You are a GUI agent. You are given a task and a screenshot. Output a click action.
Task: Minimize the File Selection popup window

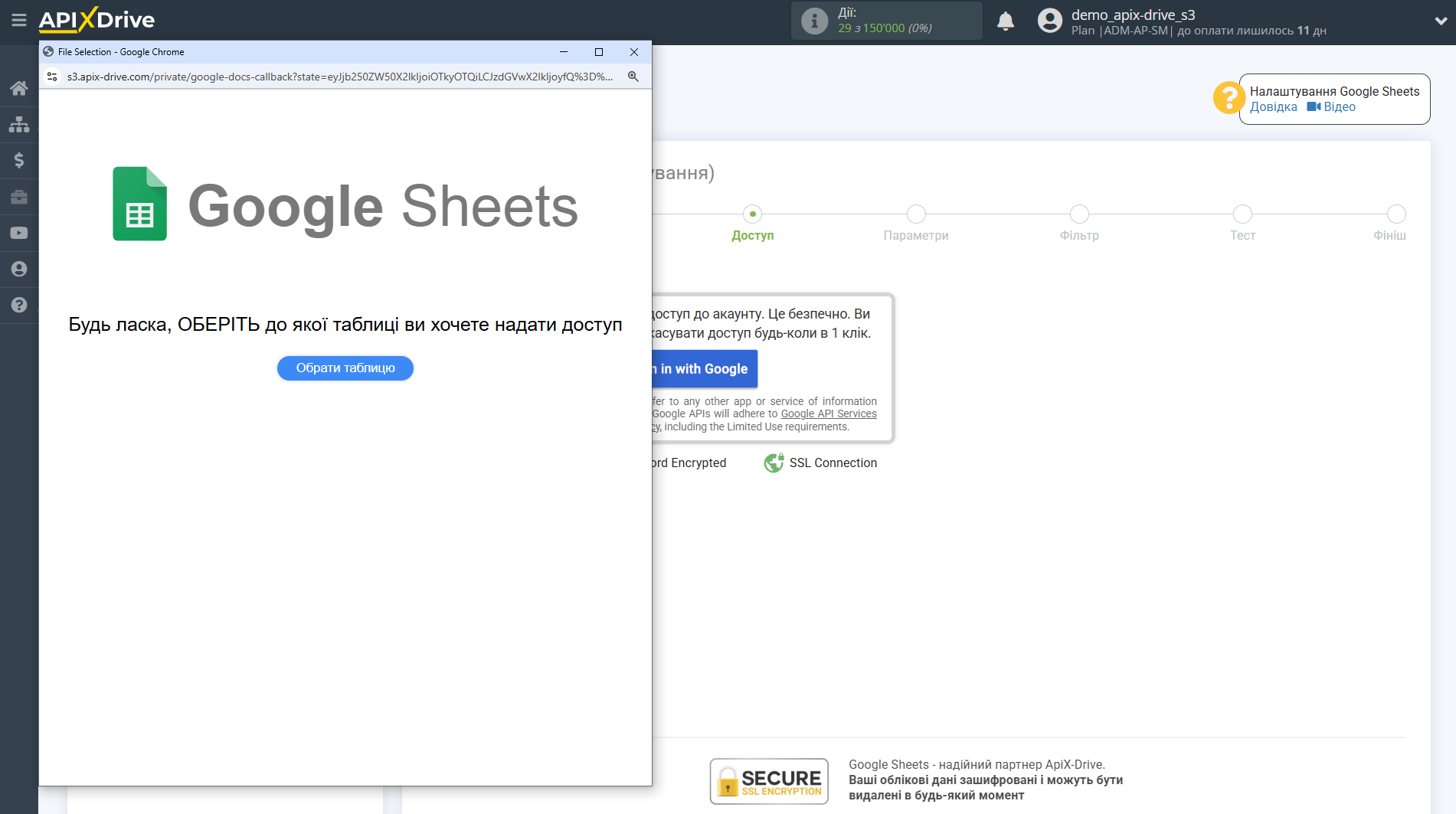[564, 52]
